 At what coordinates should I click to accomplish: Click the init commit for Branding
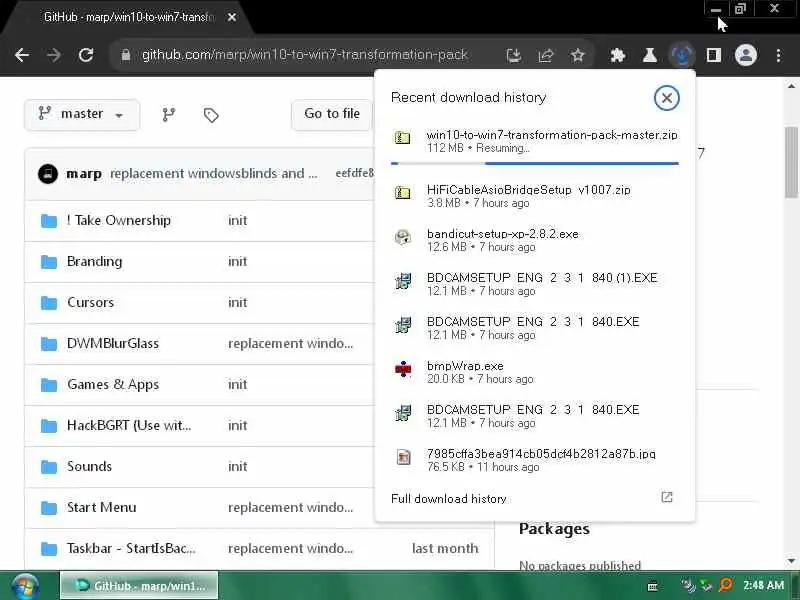237,262
